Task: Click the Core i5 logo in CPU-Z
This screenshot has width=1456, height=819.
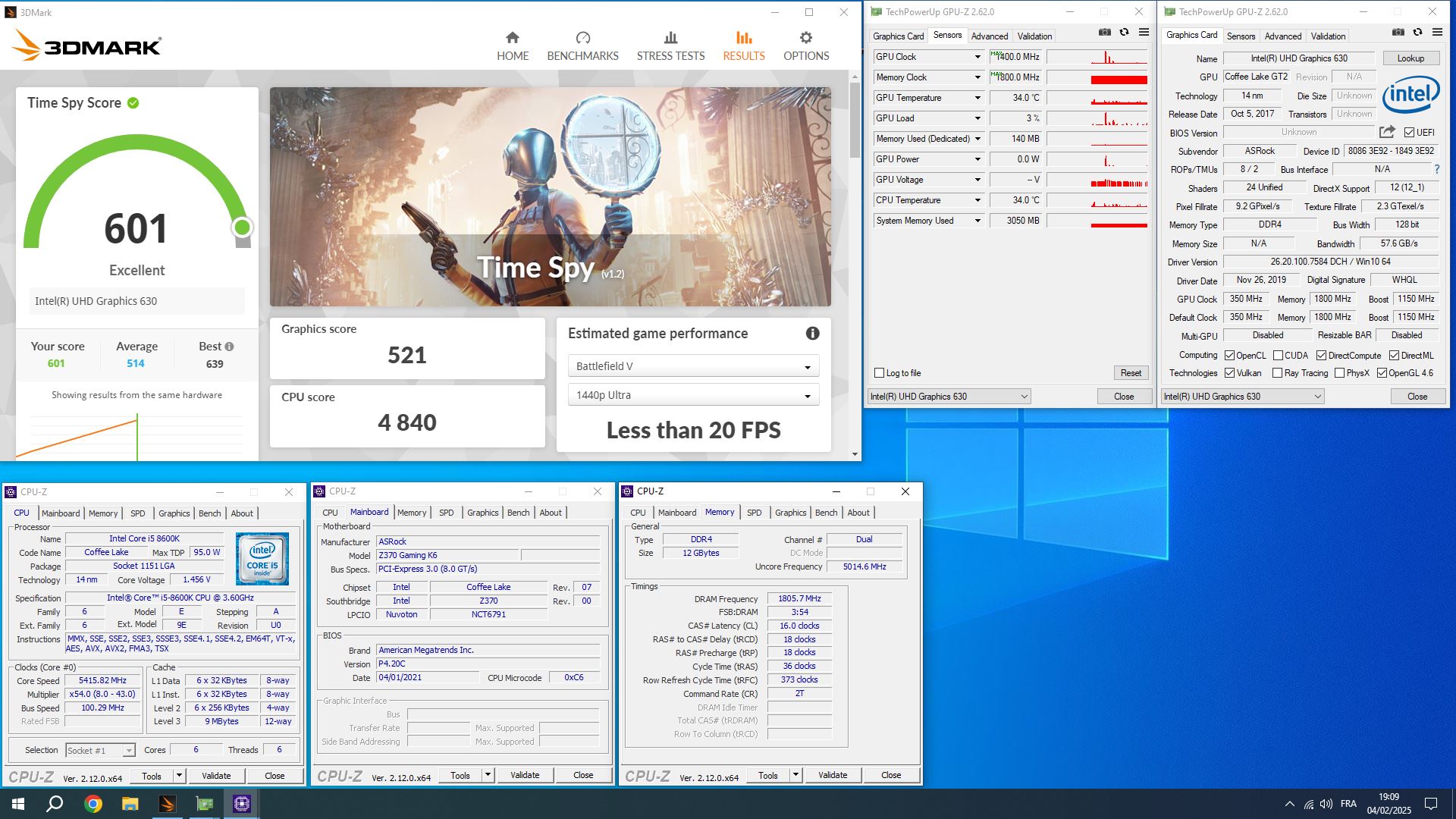Action: click(x=262, y=559)
